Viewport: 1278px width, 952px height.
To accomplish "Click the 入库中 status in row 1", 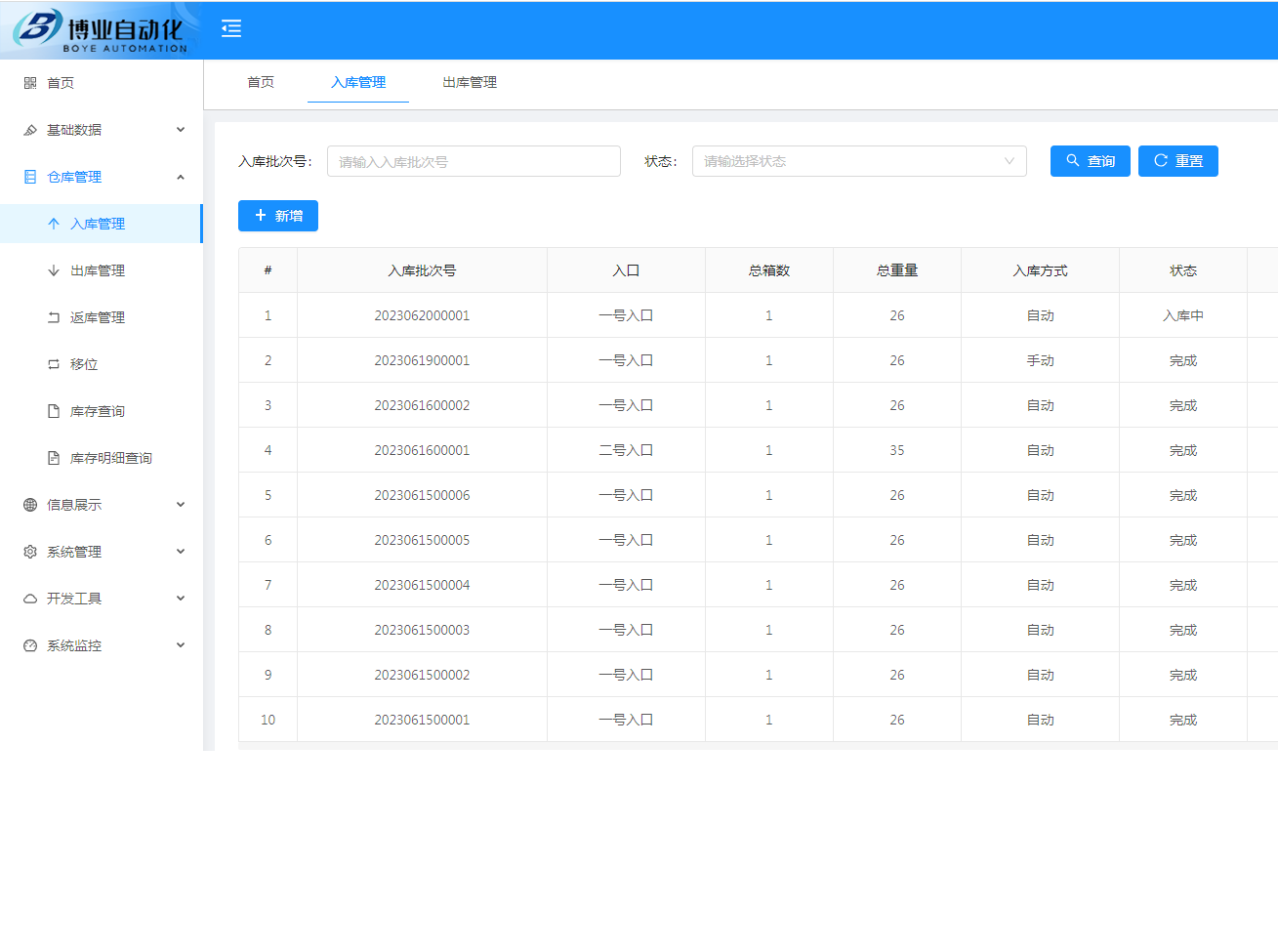I will pos(1183,315).
